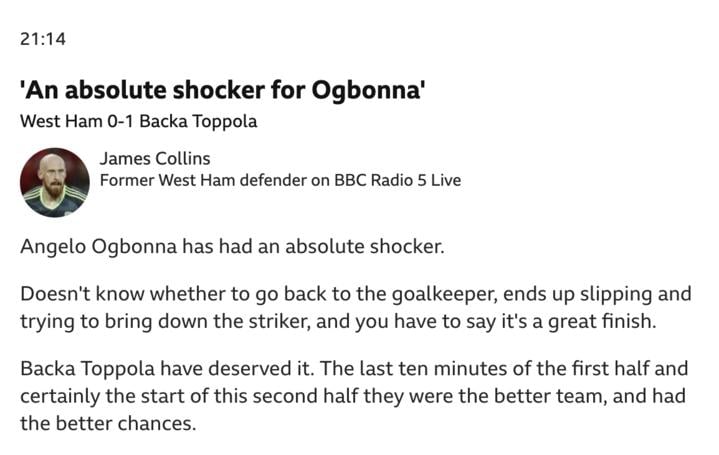
Task: Open the 'An absolute shocker for Ogbonna' headline
Action: point(222,89)
